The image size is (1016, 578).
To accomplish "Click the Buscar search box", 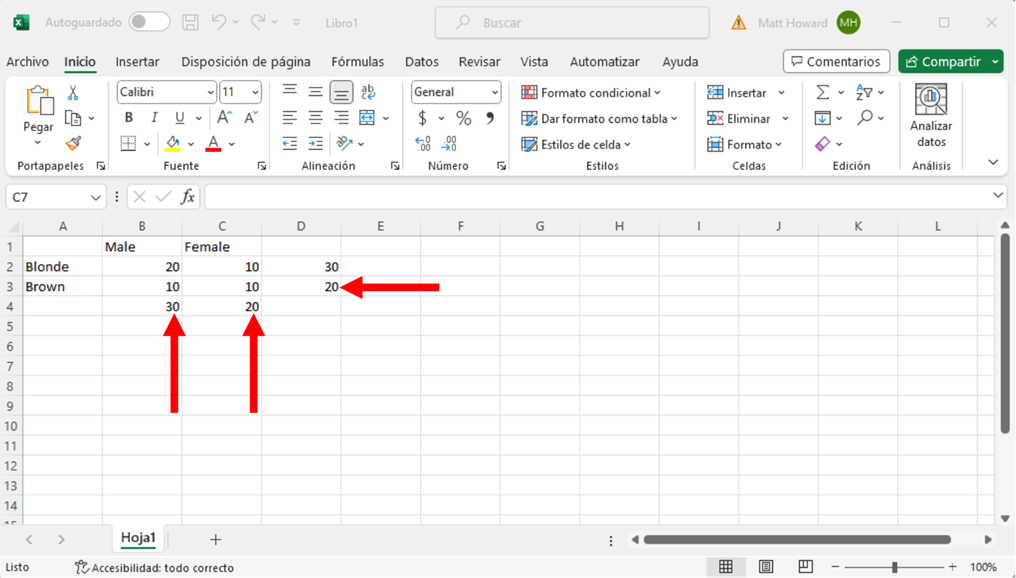I will tap(572, 22).
